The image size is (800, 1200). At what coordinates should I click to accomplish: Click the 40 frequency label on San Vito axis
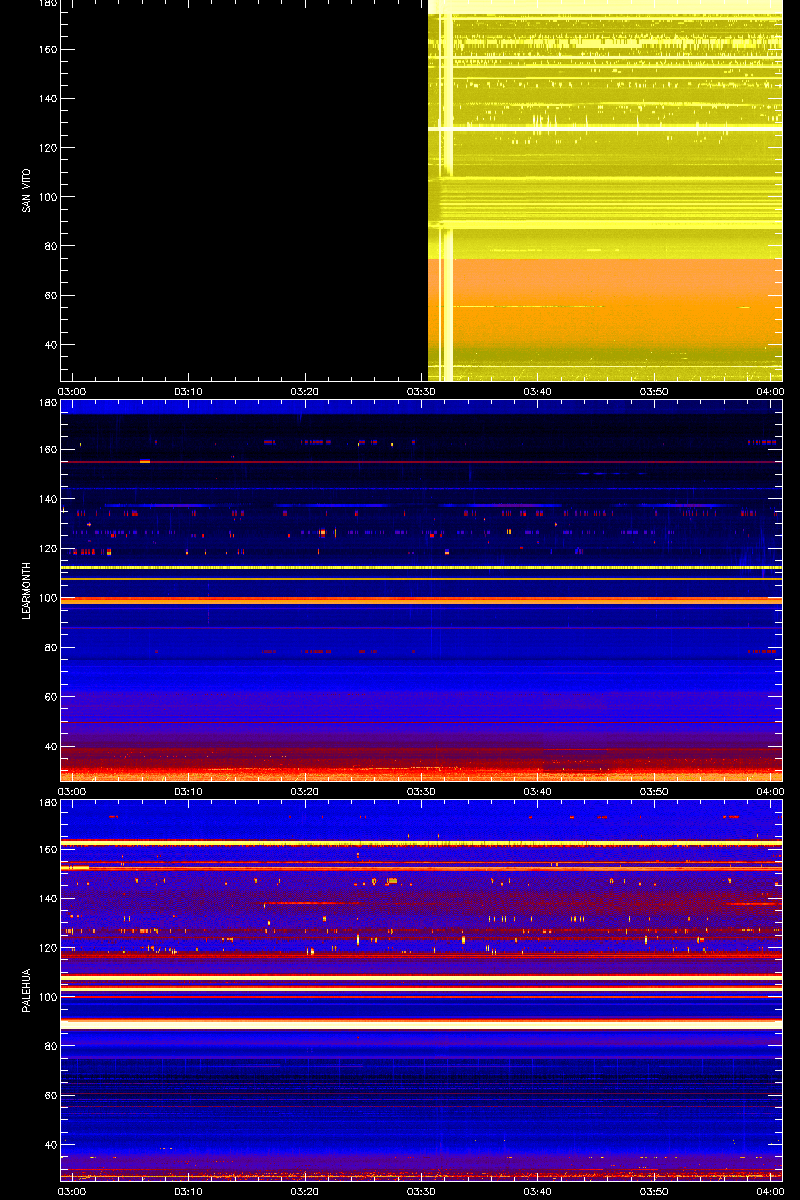(50, 344)
